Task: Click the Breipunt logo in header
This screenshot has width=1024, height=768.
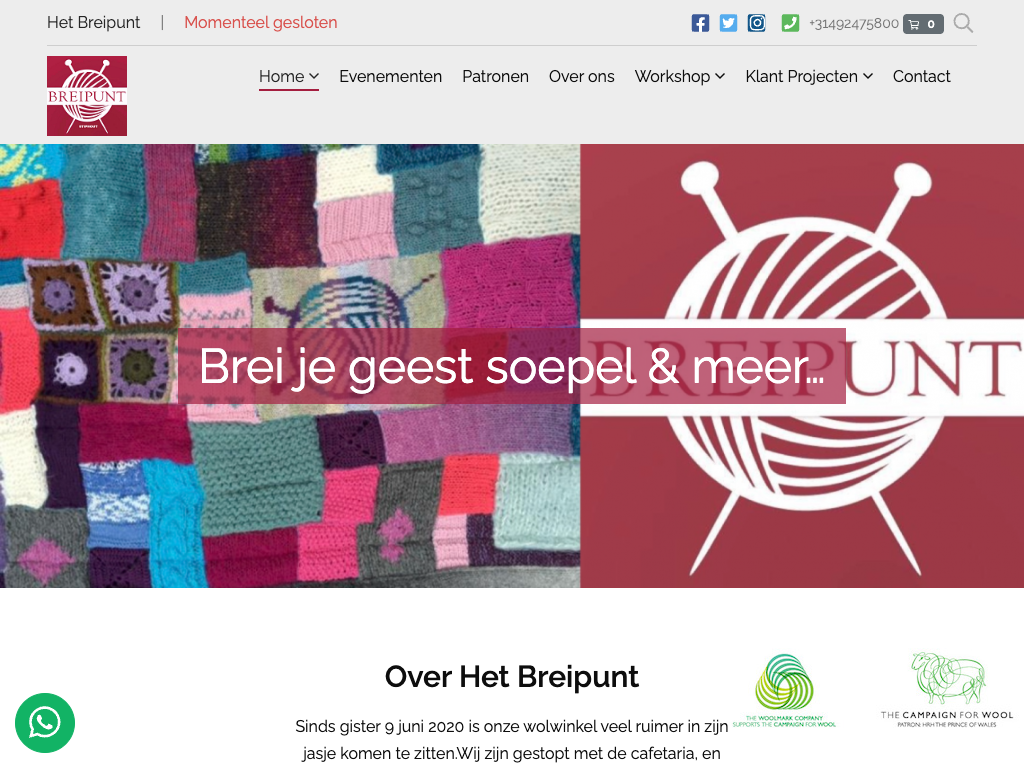Action: [87, 96]
